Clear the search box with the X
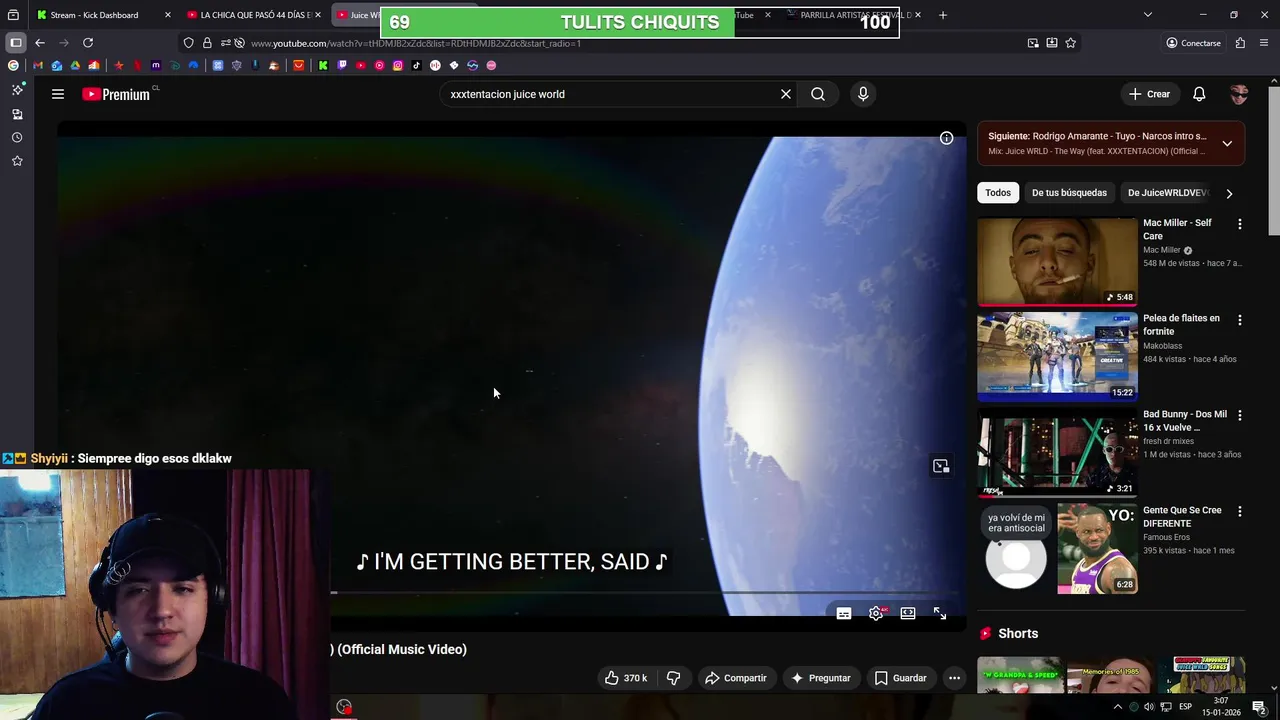Viewport: 1280px width, 720px height. (786, 94)
